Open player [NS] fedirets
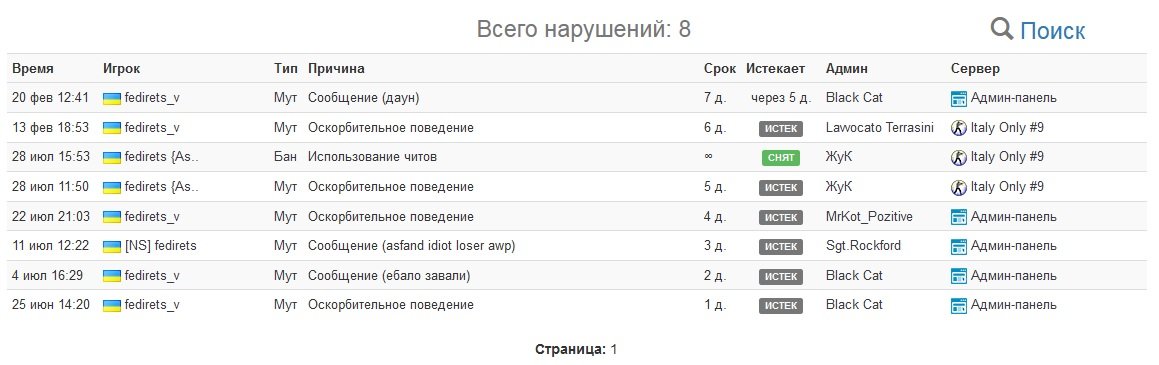 pos(160,245)
